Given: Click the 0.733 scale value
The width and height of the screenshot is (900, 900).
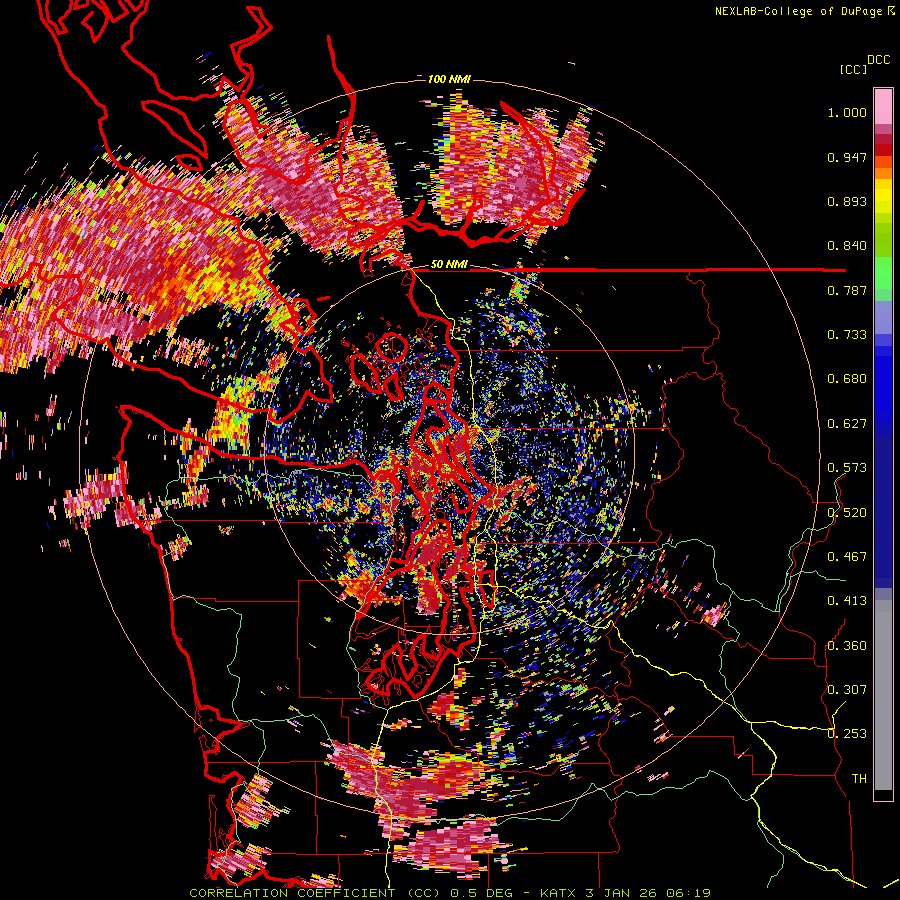Looking at the screenshot, I should (847, 335).
